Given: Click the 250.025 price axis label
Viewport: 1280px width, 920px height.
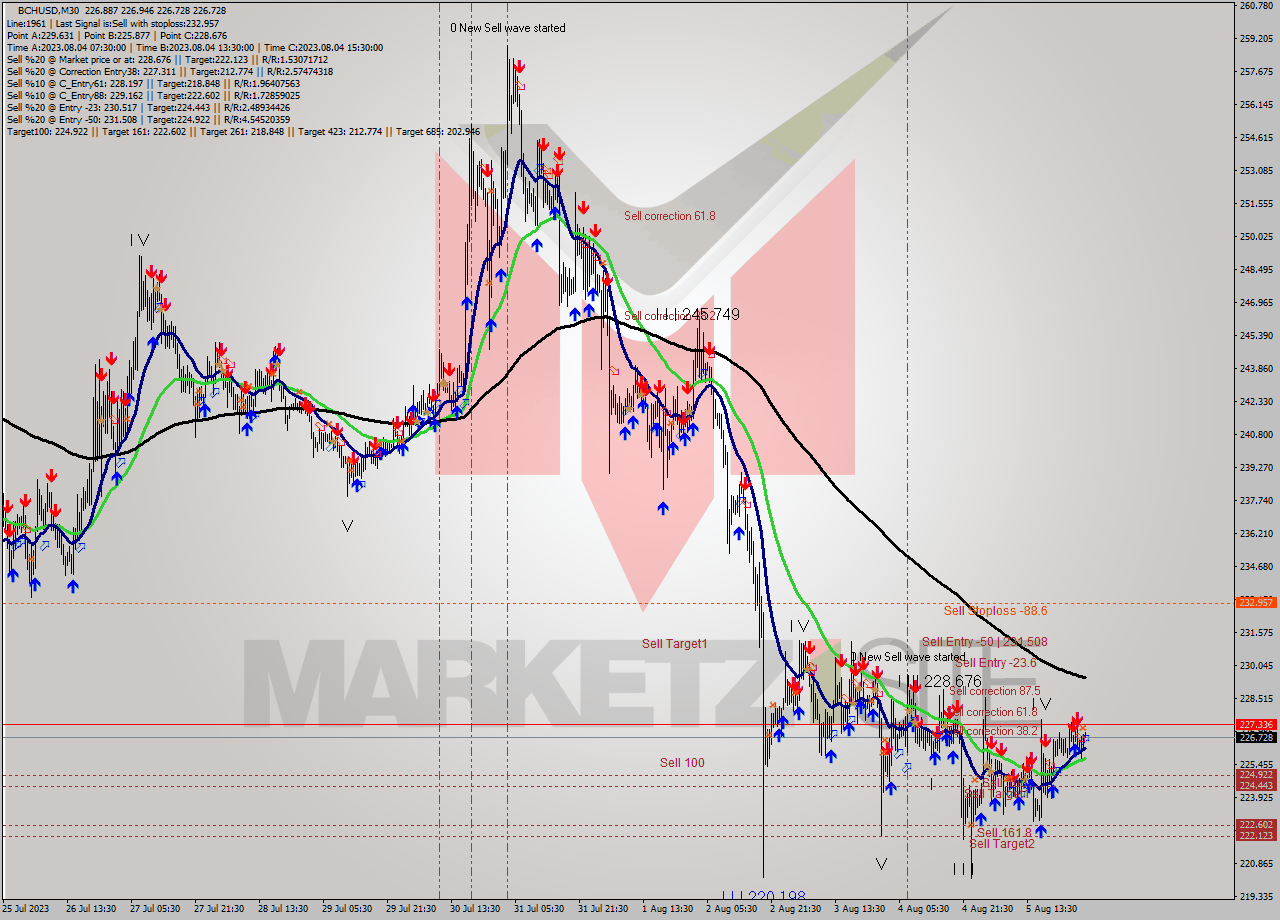Looking at the screenshot, I should [1256, 237].
